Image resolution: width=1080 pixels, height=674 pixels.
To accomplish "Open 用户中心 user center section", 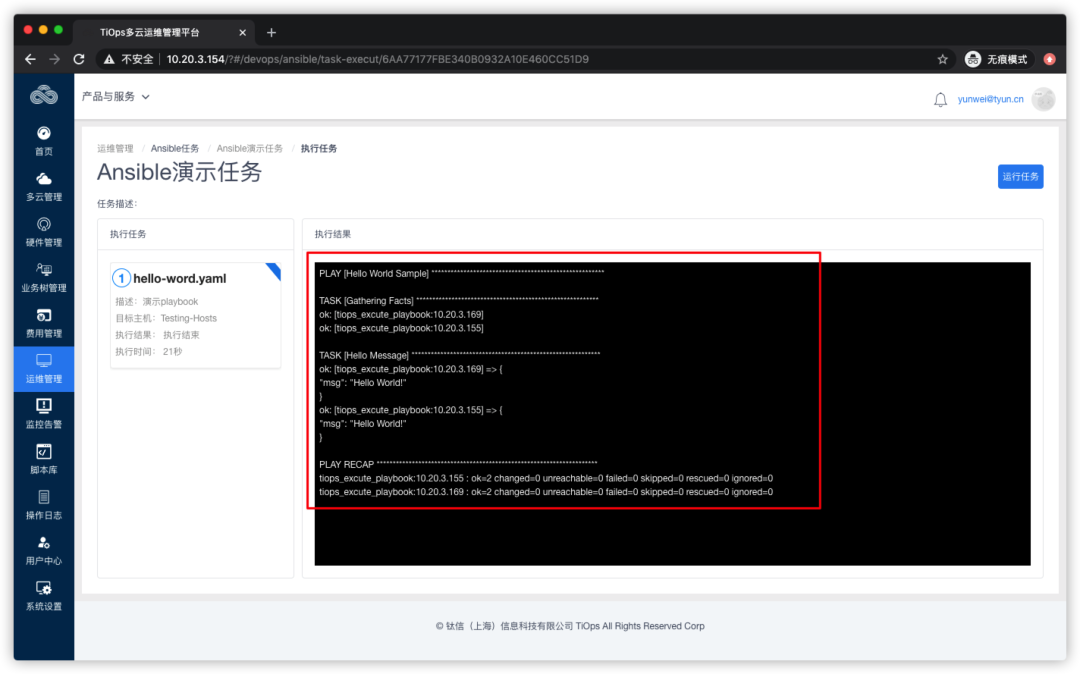I will [x=43, y=552].
